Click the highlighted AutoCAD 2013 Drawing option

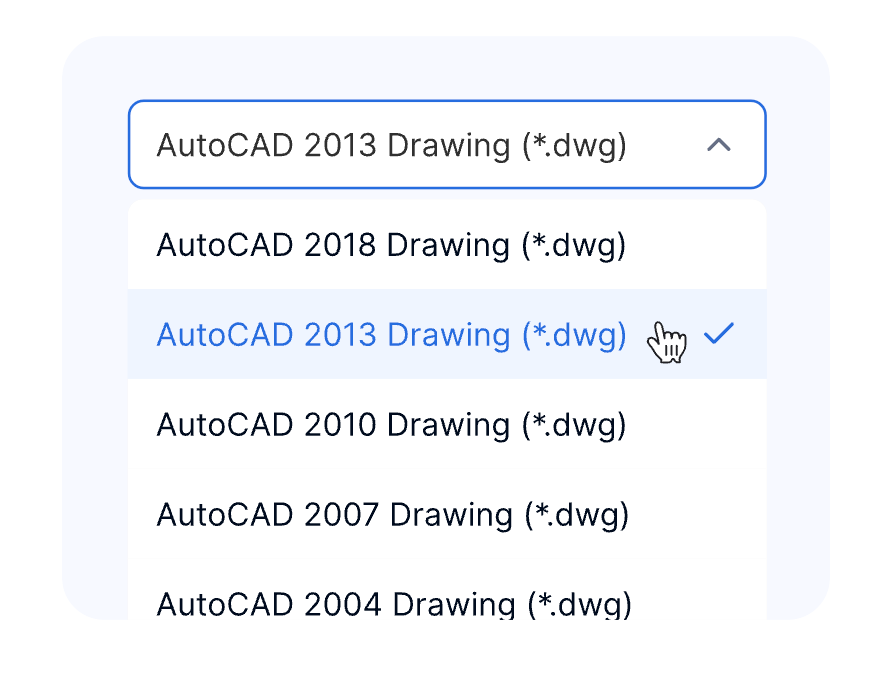pyautogui.click(x=447, y=334)
